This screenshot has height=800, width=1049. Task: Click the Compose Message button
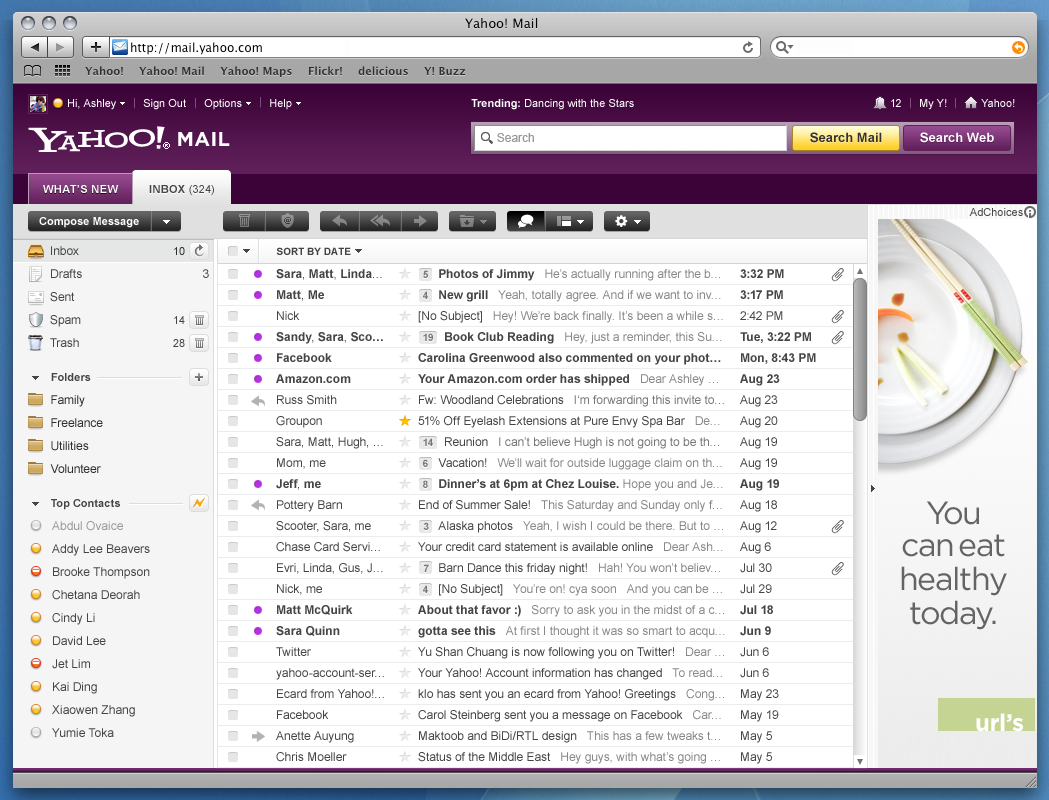pos(89,221)
